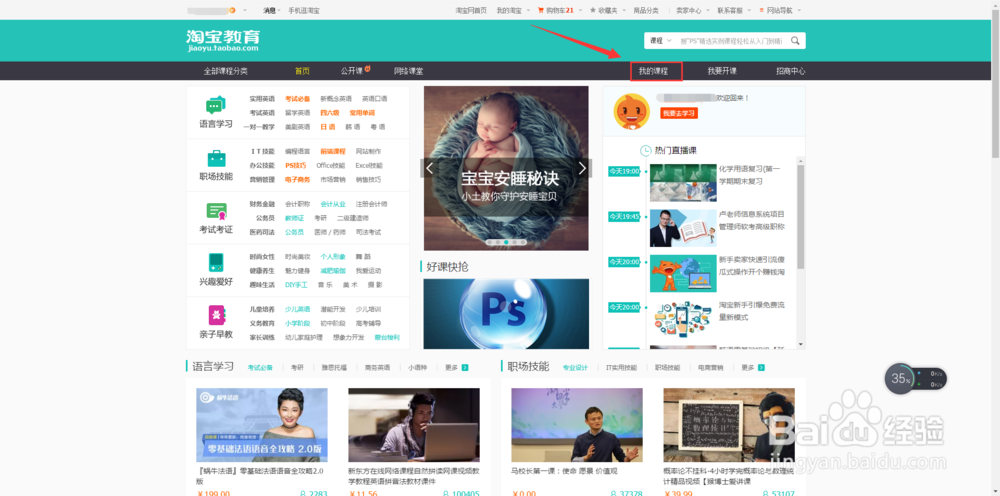Click the course search input field

pos(733,41)
